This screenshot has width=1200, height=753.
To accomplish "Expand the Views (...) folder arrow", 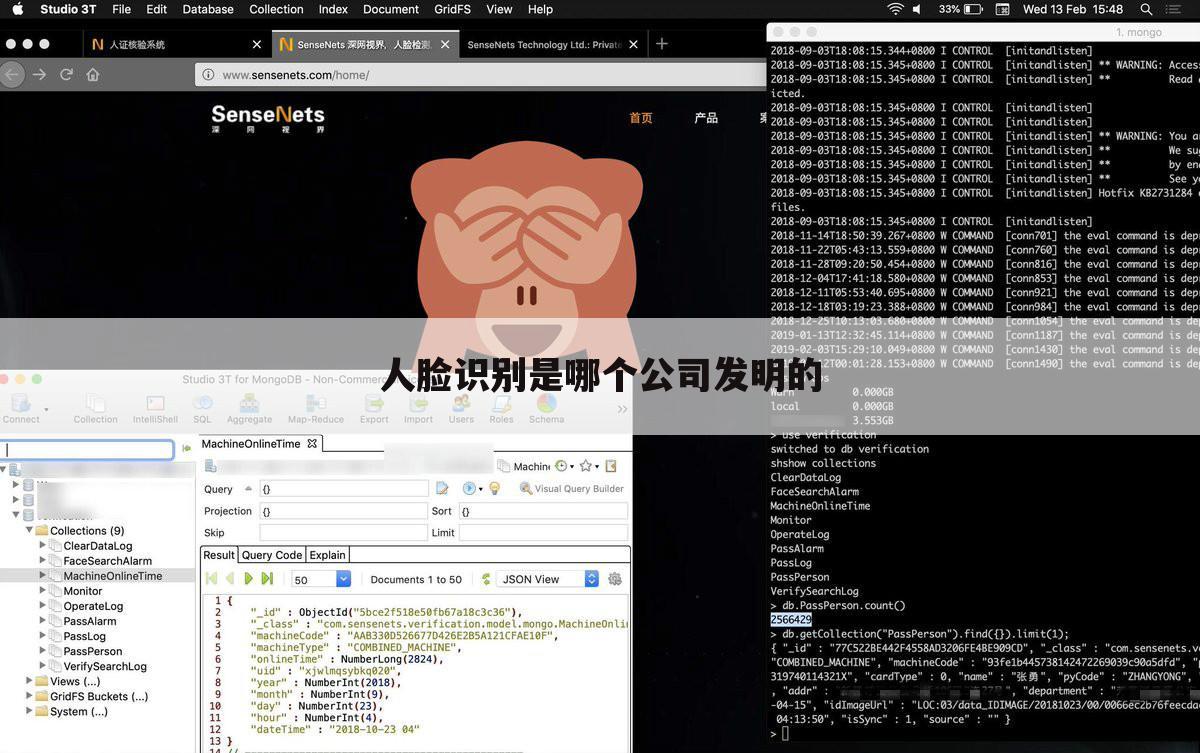I will pos(29,681).
